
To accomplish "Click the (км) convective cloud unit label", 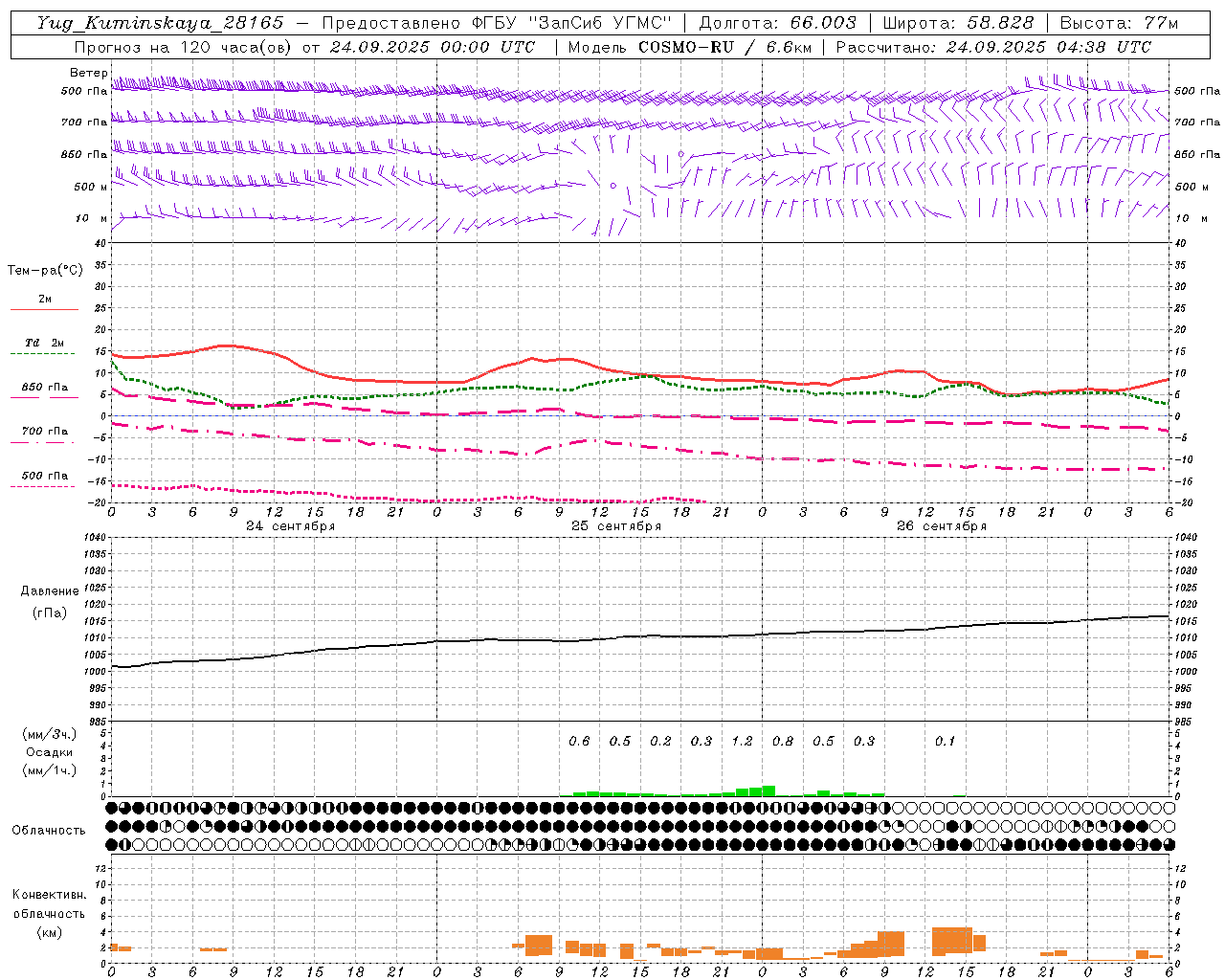I will 49,932.
